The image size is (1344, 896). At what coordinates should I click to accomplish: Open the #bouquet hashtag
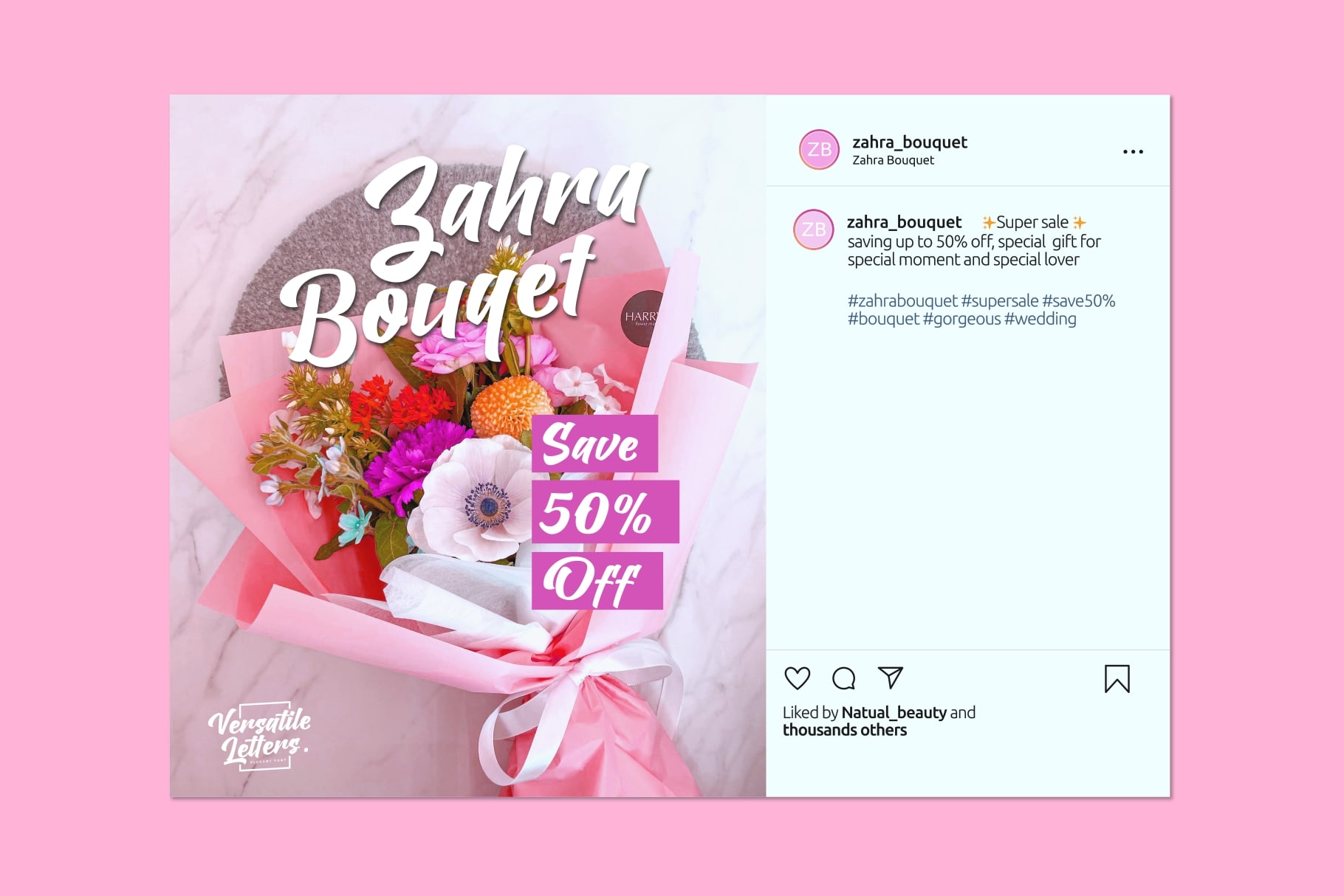[x=883, y=319]
